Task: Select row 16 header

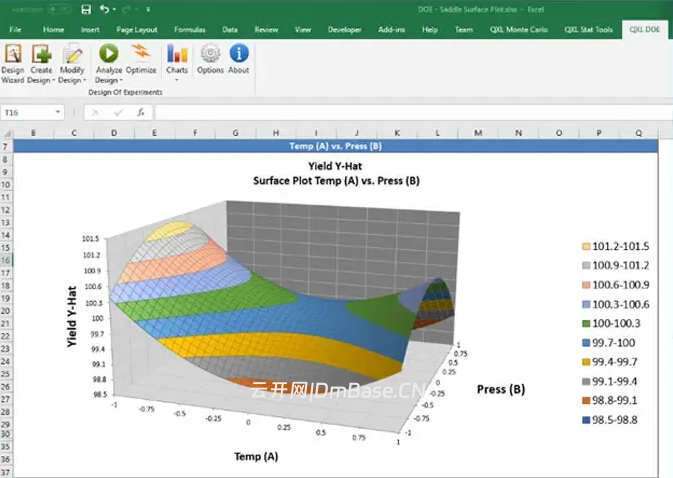Action: (6, 260)
